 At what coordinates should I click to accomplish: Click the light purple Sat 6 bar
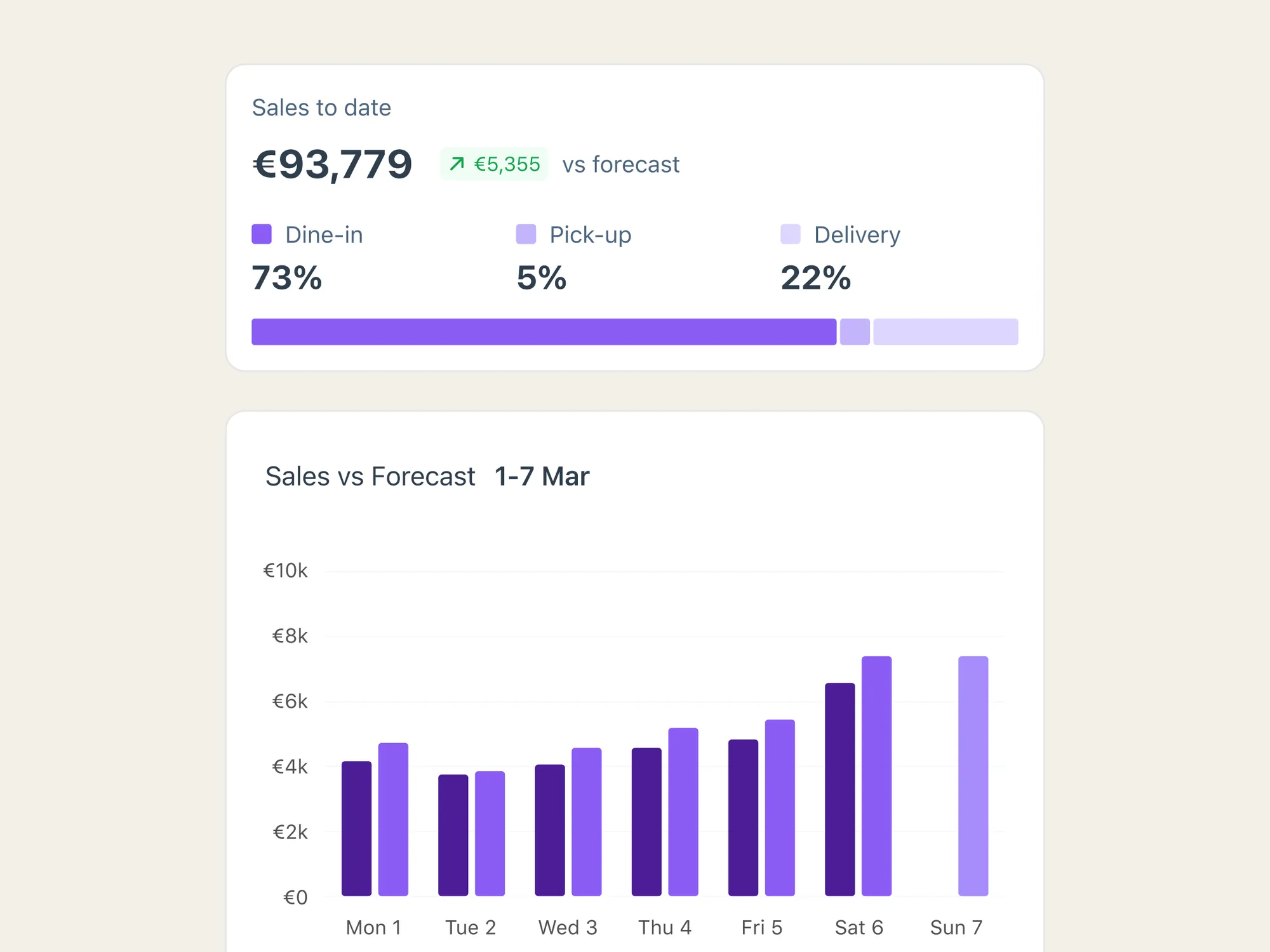coord(876,776)
